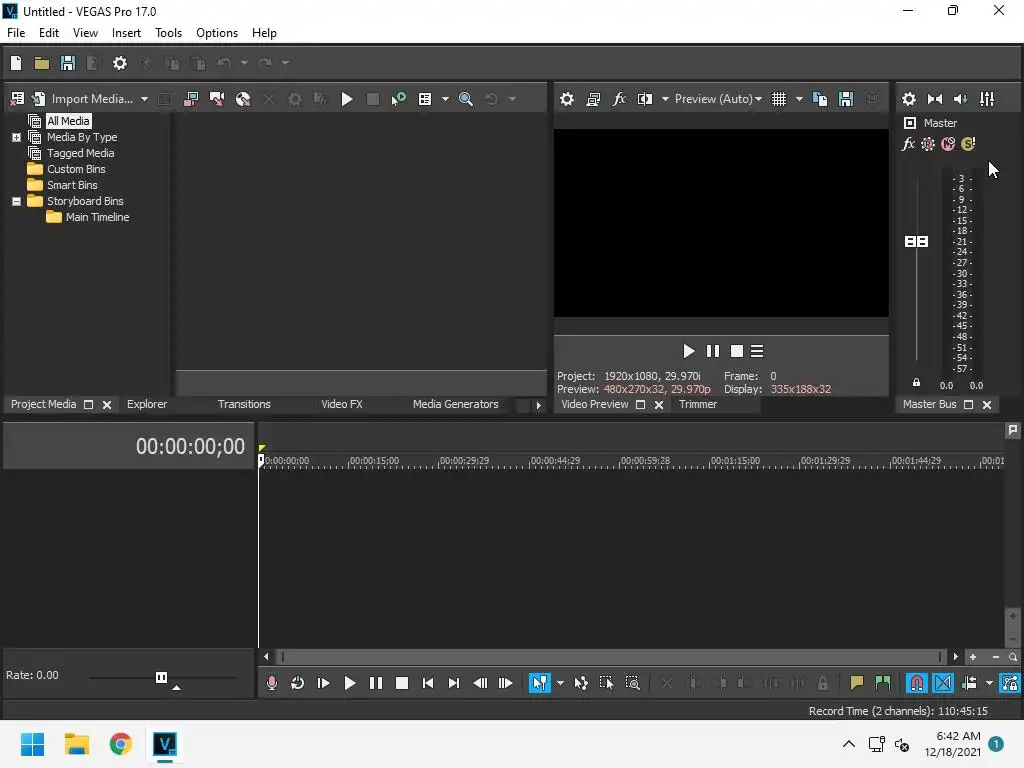The image size is (1024, 768).
Task: Switch to the Trimmer tab
Action: point(697,404)
